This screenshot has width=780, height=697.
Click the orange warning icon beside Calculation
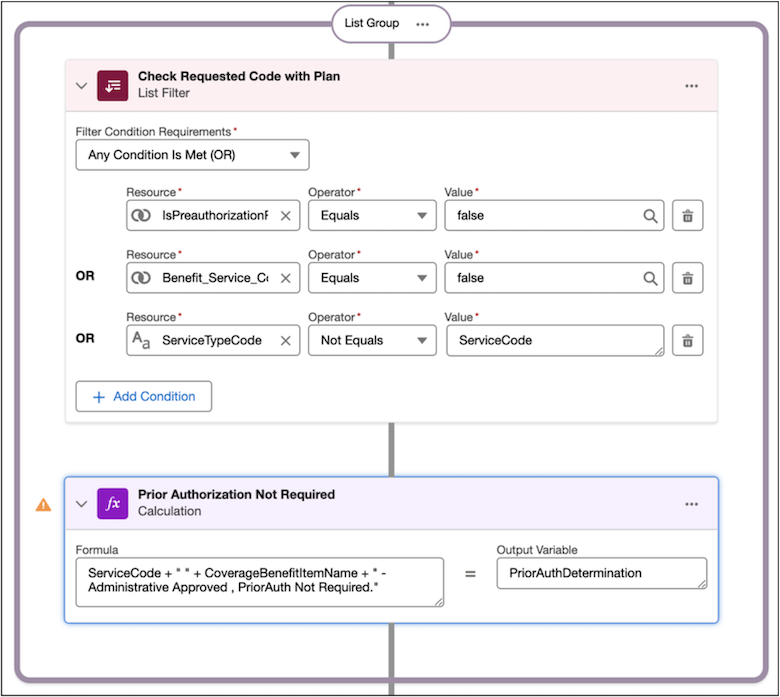(43, 505)
